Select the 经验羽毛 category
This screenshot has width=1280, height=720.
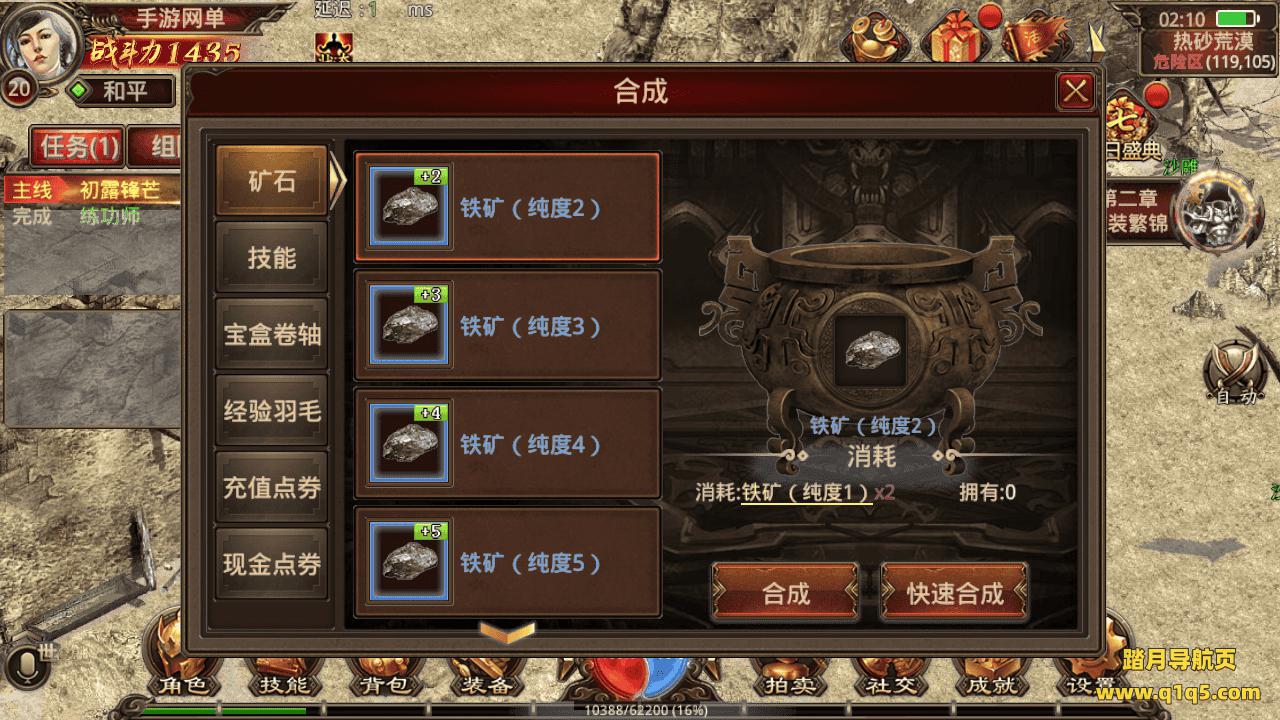point(272,410)
